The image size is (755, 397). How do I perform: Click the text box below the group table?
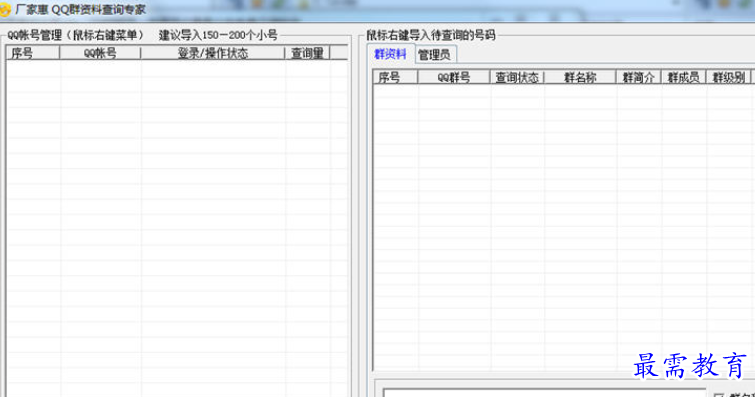[544, 392]
